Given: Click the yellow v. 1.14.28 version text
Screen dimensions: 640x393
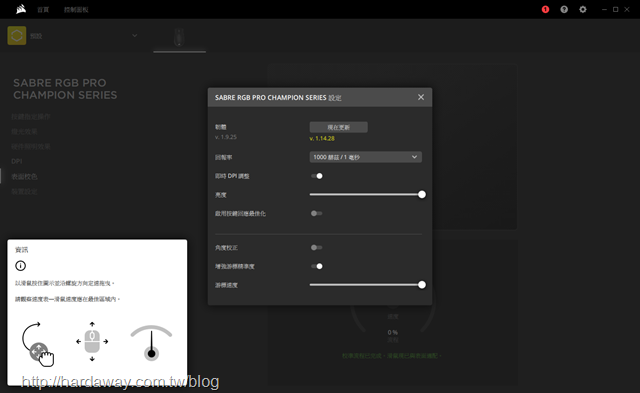Looking at the screenshot, I should (x=322, y=139).
